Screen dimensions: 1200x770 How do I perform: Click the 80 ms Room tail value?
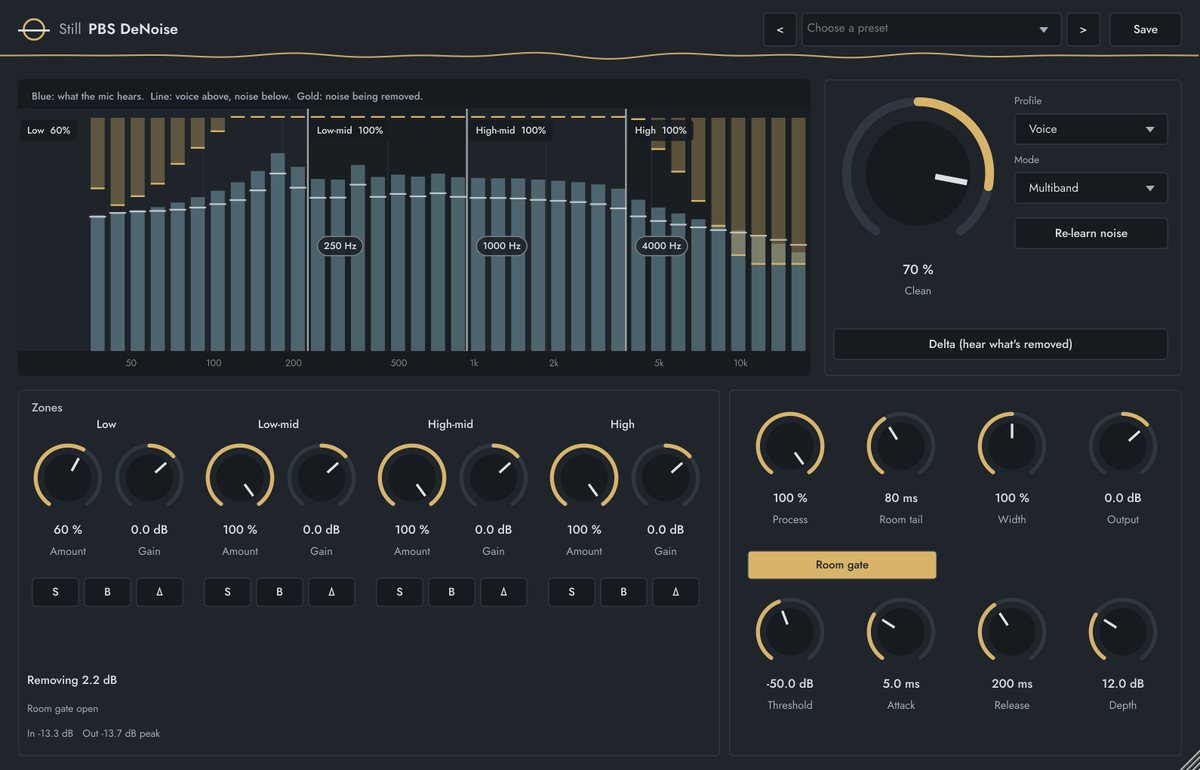point(901,498)
